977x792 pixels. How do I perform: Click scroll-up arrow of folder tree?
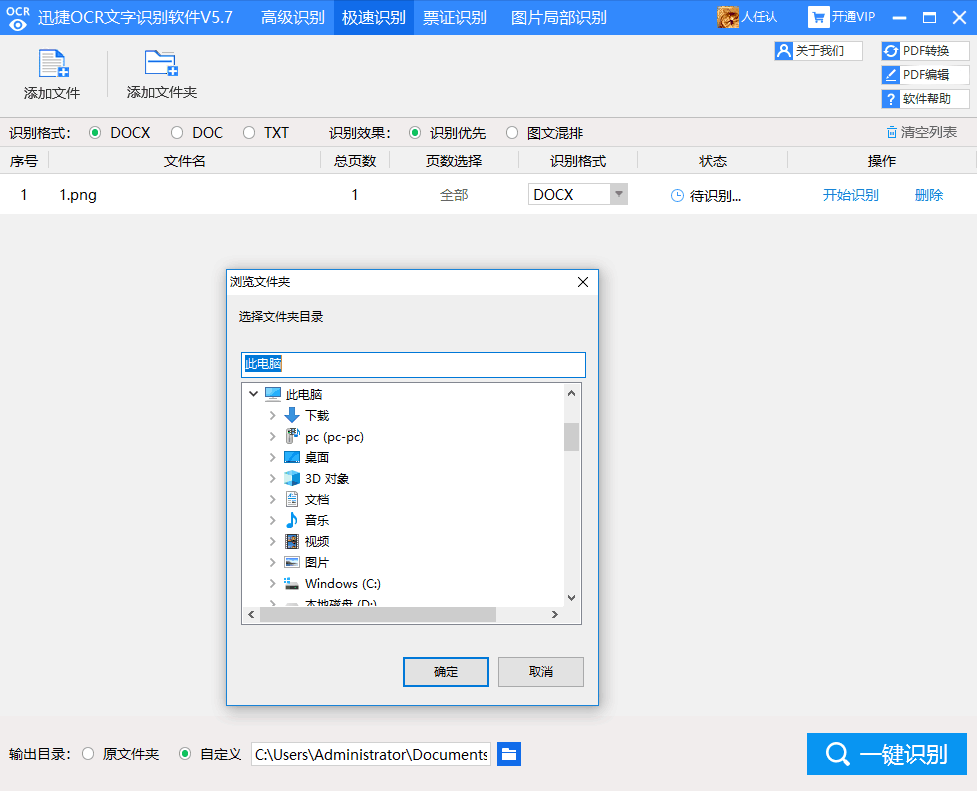(571, 394)
